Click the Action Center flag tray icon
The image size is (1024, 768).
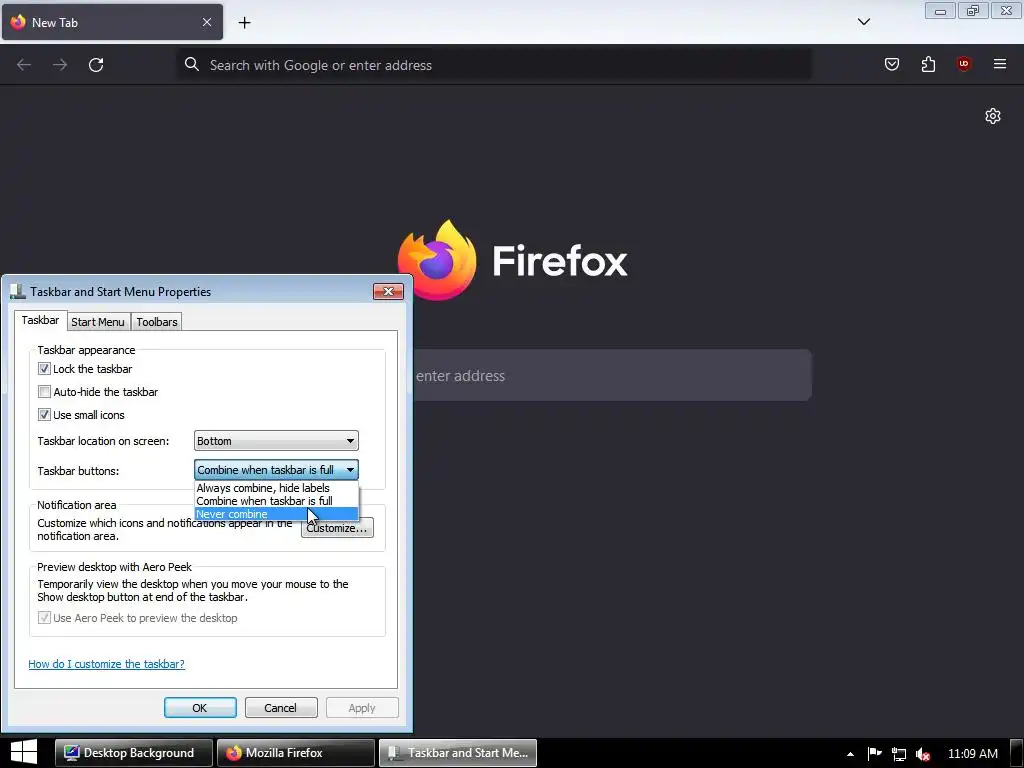tap(874, 754)
